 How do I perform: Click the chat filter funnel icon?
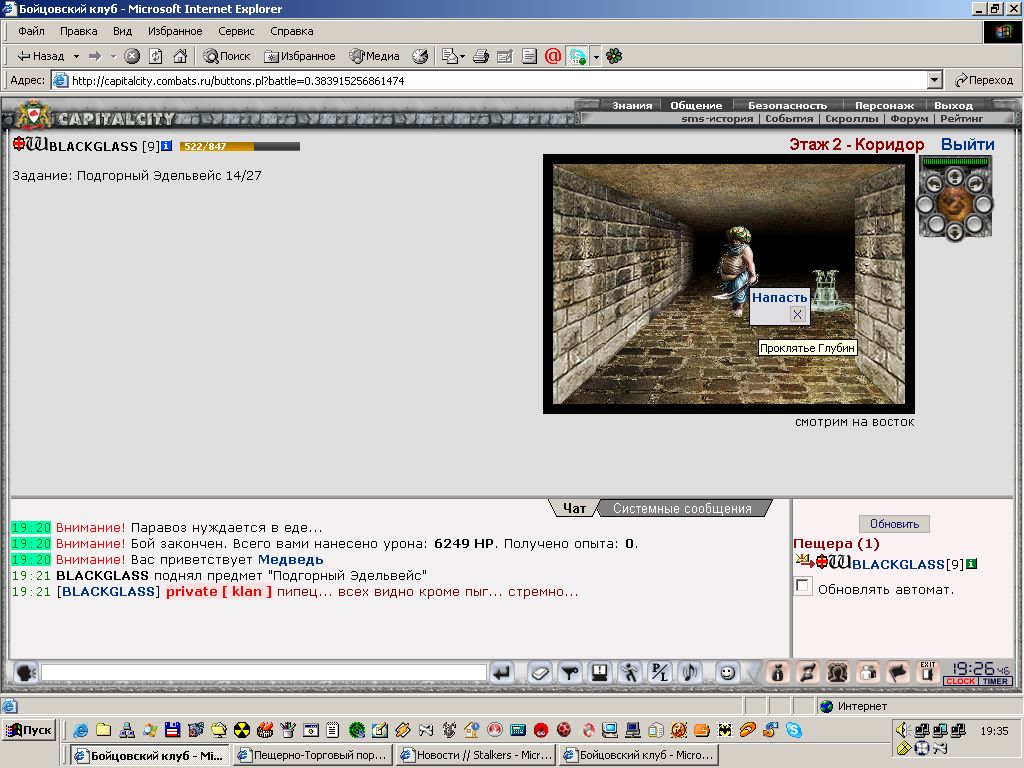[569, 672]
